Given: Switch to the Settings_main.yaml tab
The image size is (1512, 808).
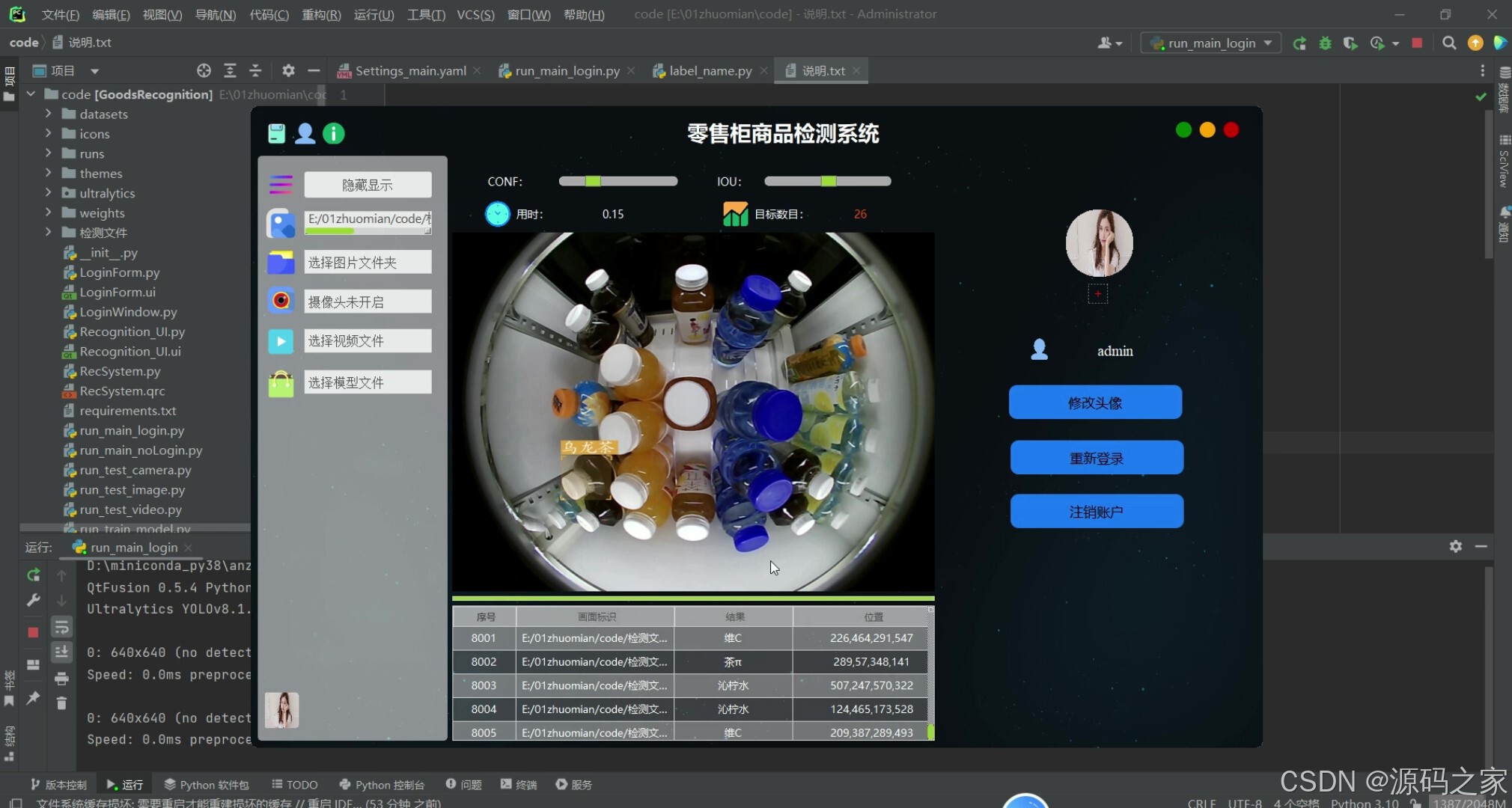Looking at the screenshot, I should coord(409,71).
